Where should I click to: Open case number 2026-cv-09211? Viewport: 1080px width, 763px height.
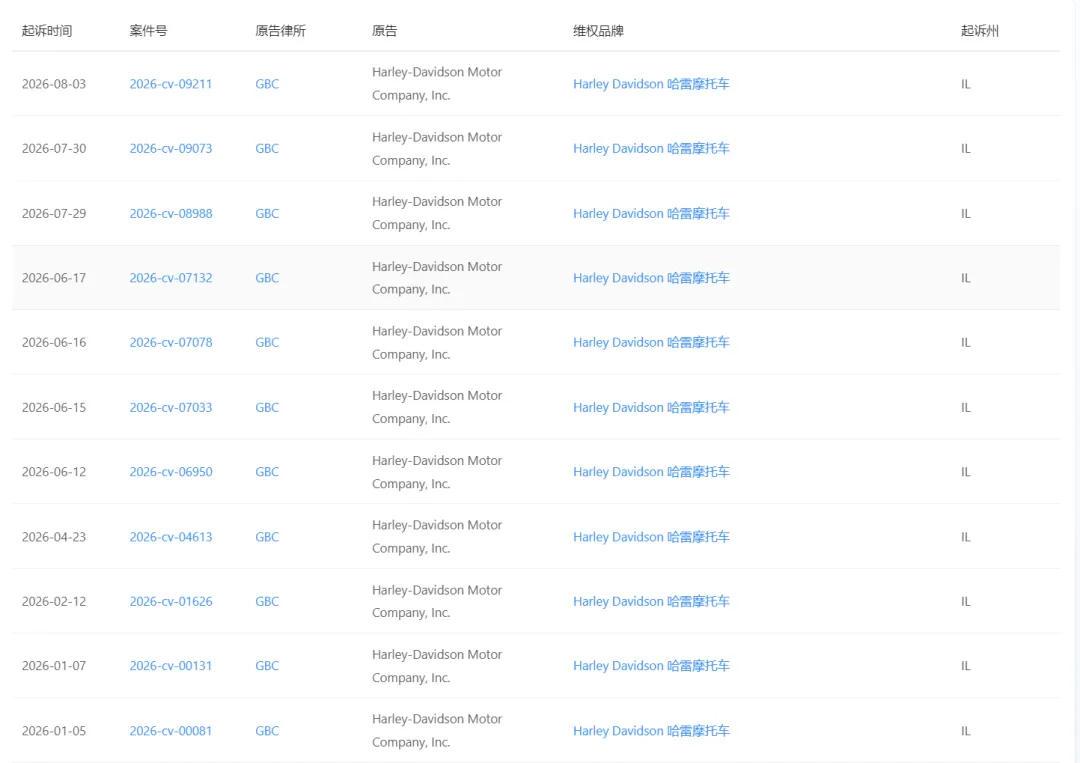point(171,84)
